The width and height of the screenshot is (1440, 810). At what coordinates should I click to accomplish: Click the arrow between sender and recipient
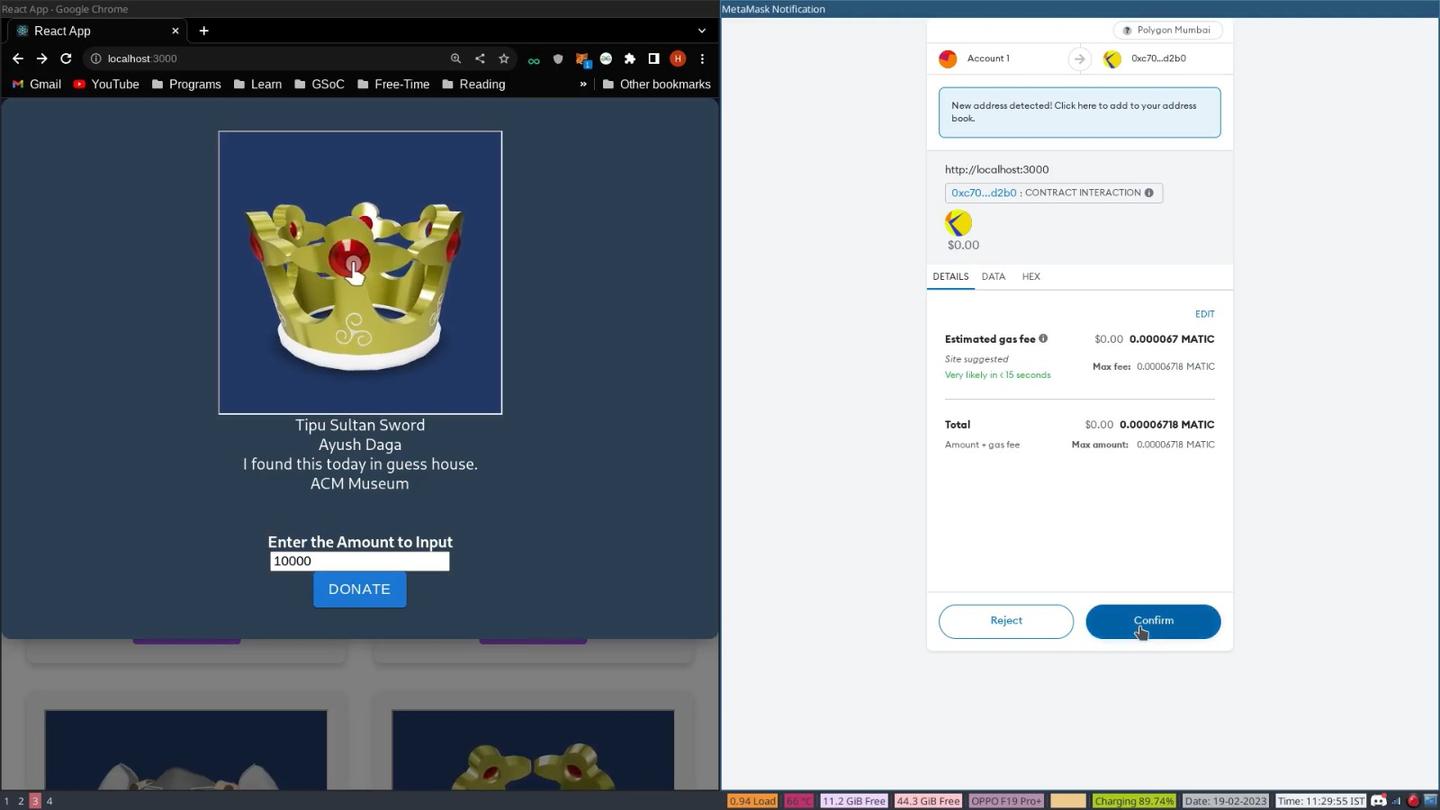tap(1079, 59)
